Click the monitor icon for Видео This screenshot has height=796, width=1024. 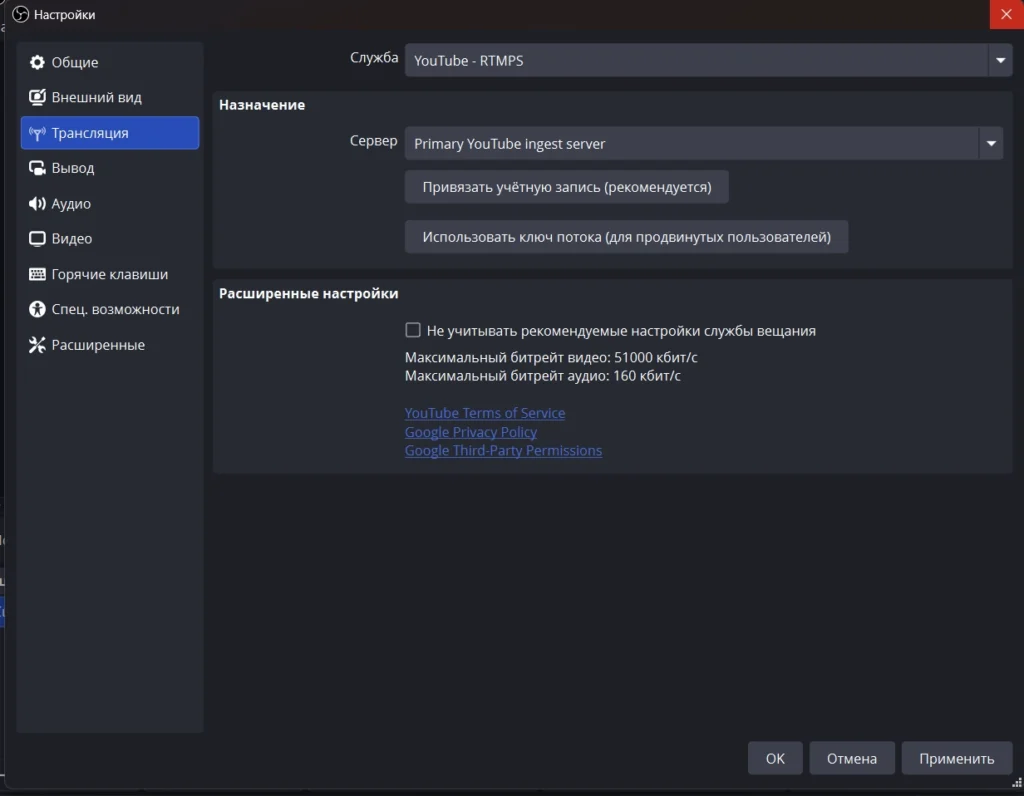(x=37, y=239)
